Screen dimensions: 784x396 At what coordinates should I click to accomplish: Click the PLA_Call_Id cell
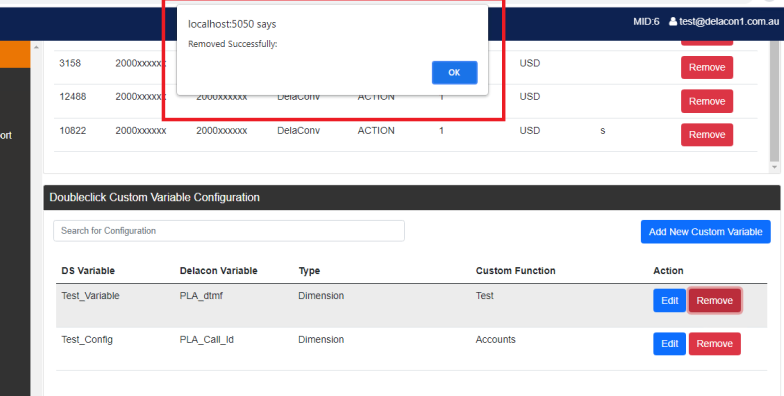(206, 340)
